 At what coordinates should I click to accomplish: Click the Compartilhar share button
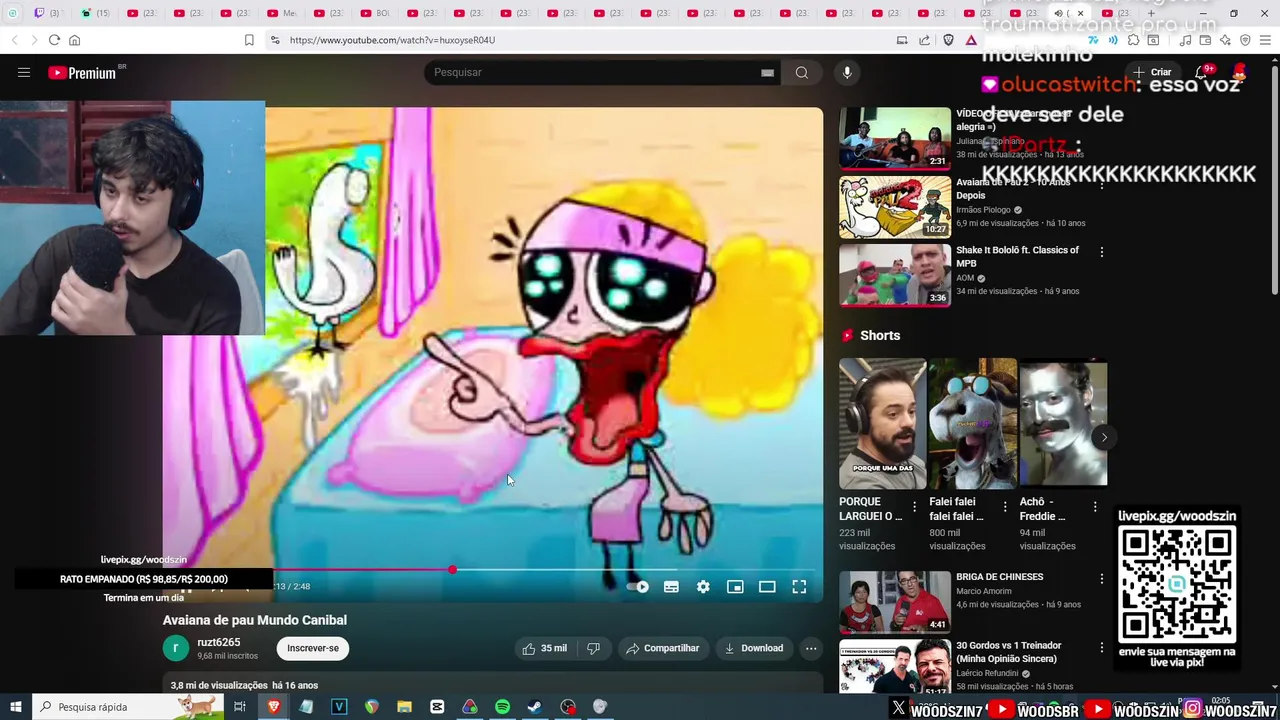click(662, 648)
